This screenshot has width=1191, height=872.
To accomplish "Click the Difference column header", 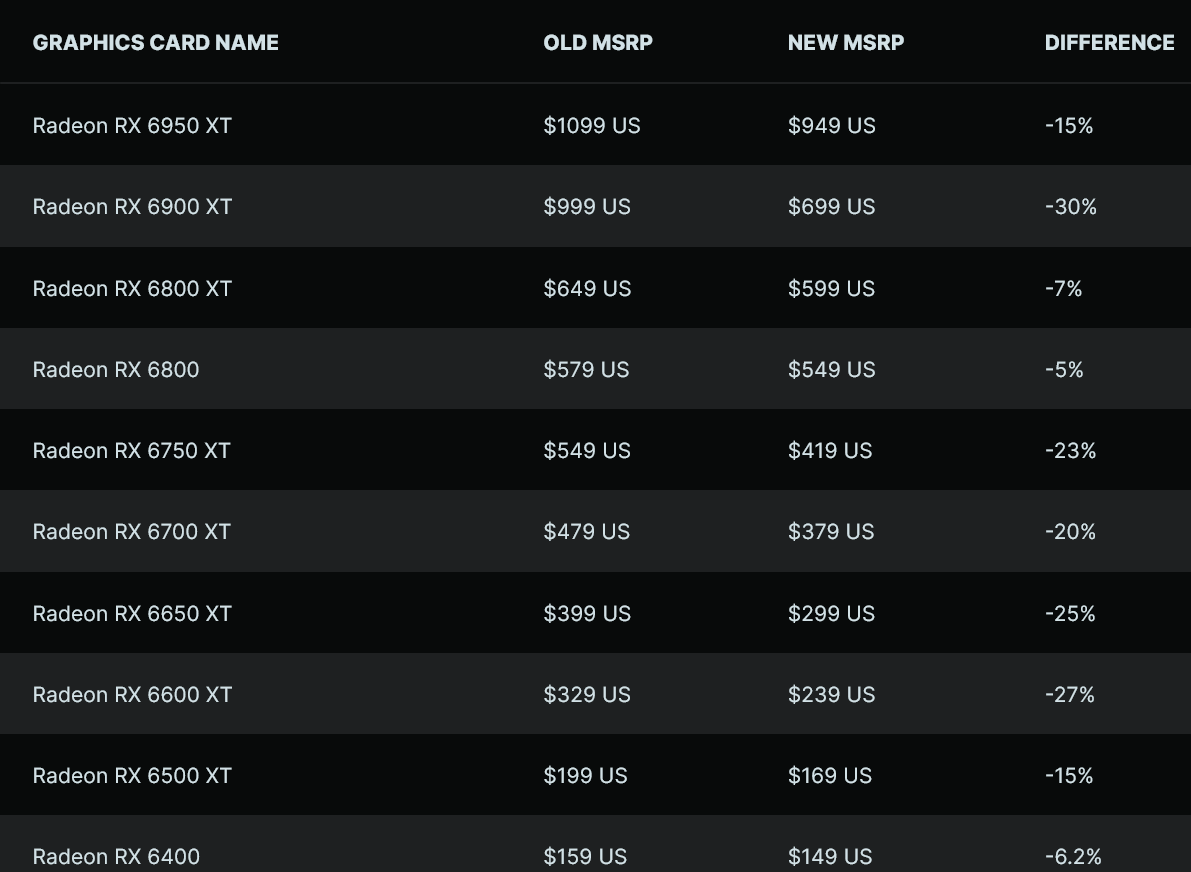I will (1109, 43).
